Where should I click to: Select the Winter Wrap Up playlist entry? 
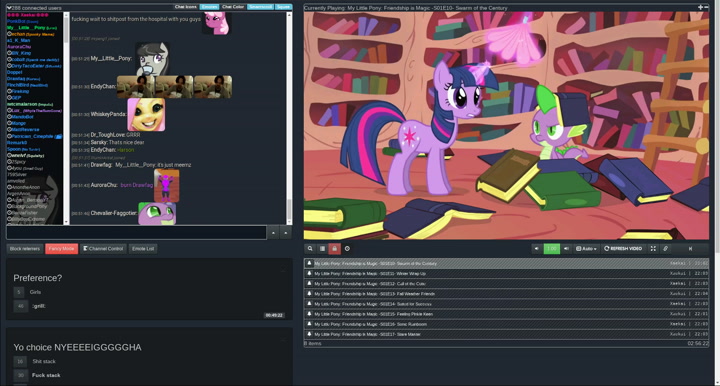[506, 274]
